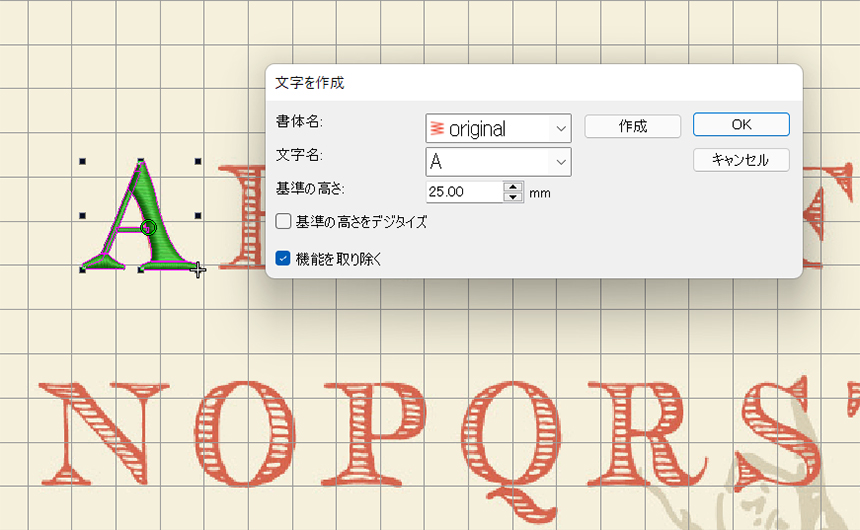Decrease 基準の高さ with the down arrow

(x=513, y=197)
